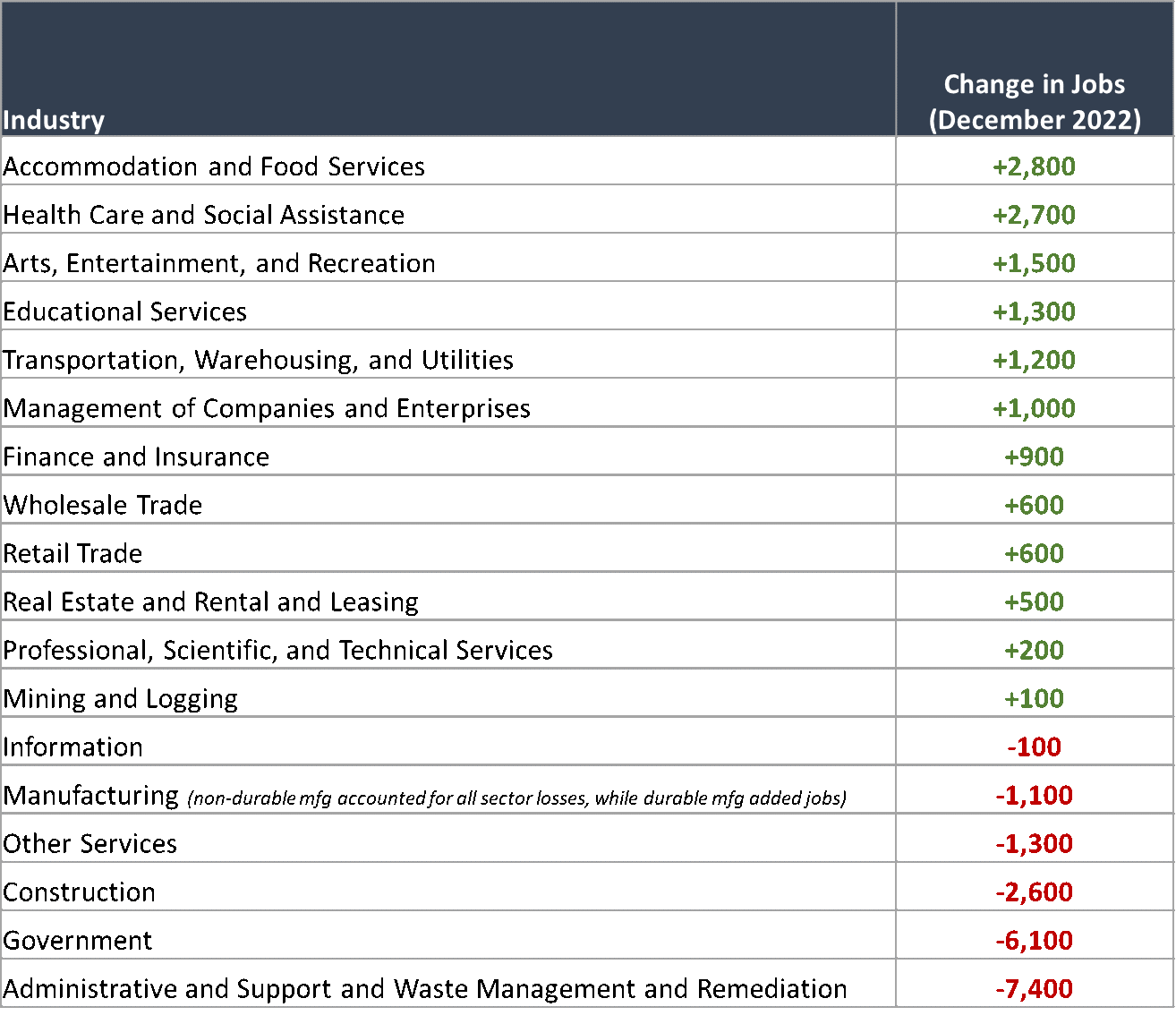
Task: Select the cell showing +1,300
Action: 1035,311
